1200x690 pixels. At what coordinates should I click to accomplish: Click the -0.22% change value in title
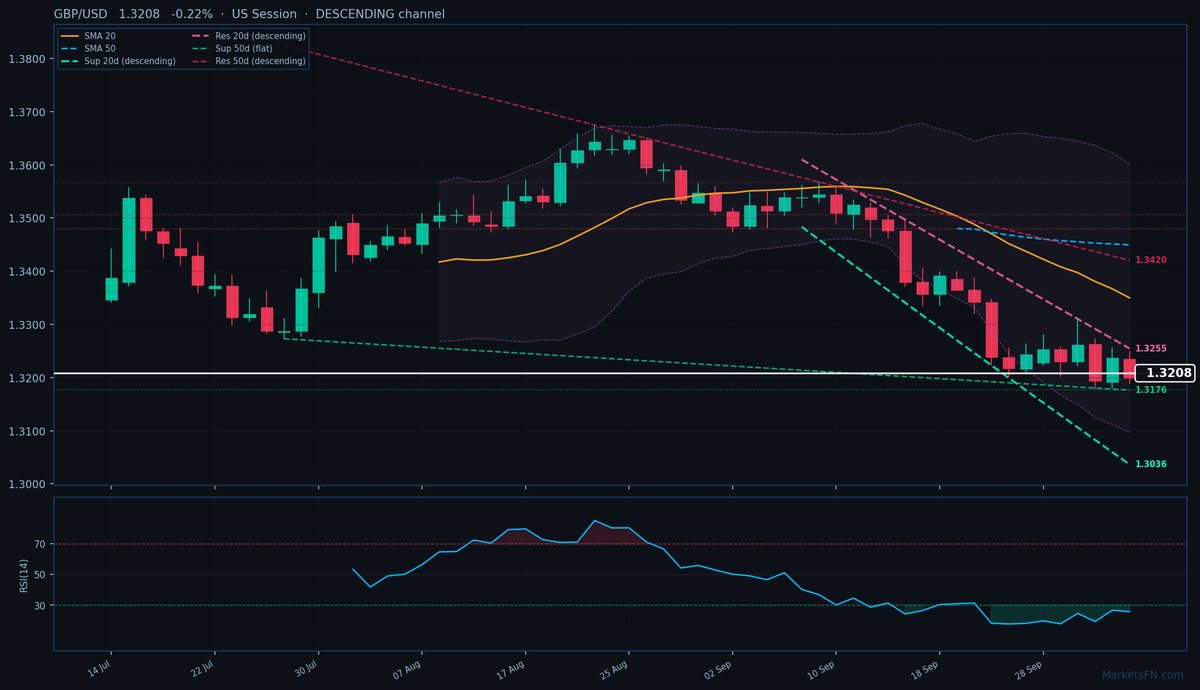[x=192, y=14]
